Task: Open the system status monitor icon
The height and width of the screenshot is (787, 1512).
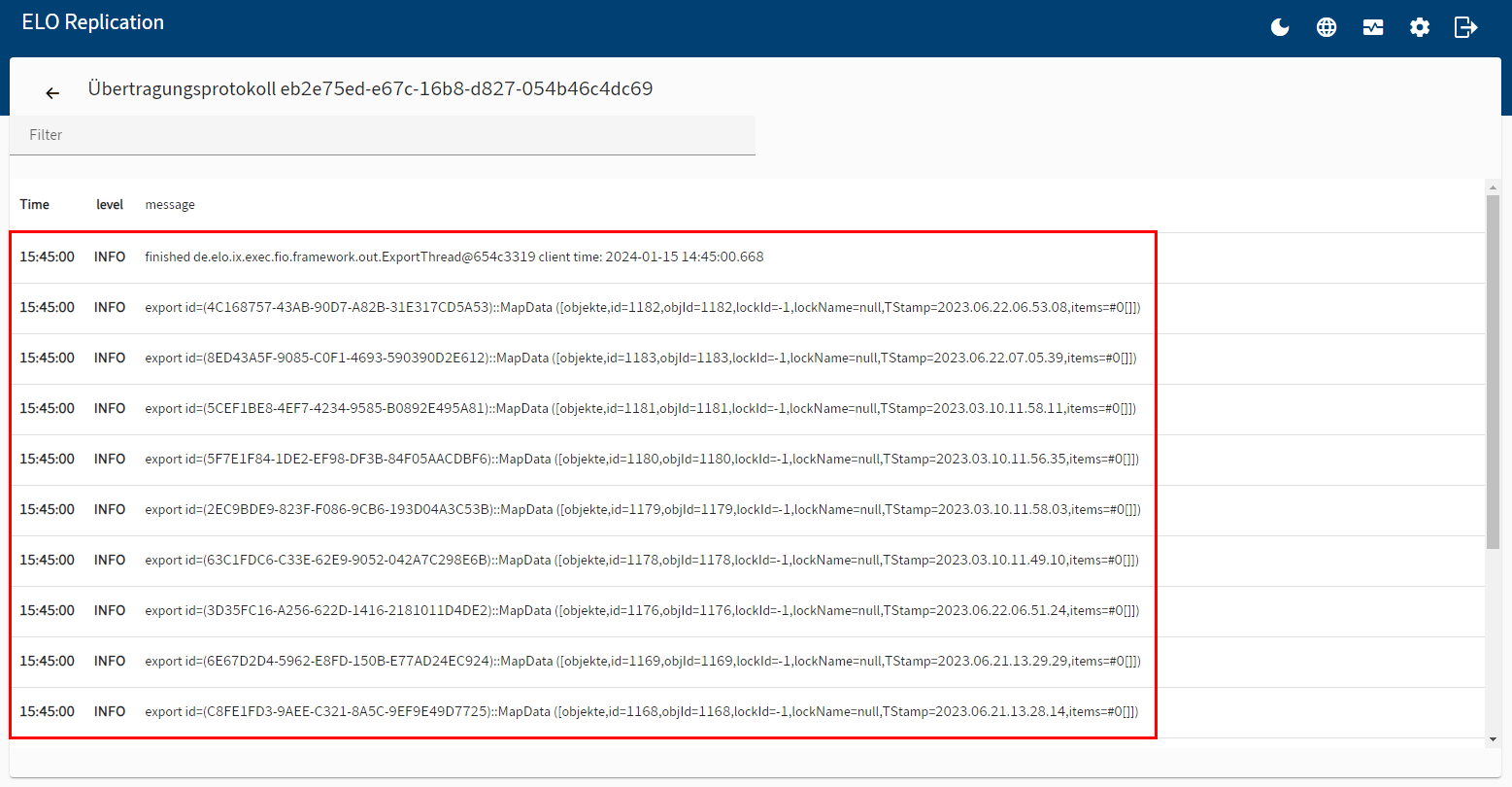Action: point(1373,27)
